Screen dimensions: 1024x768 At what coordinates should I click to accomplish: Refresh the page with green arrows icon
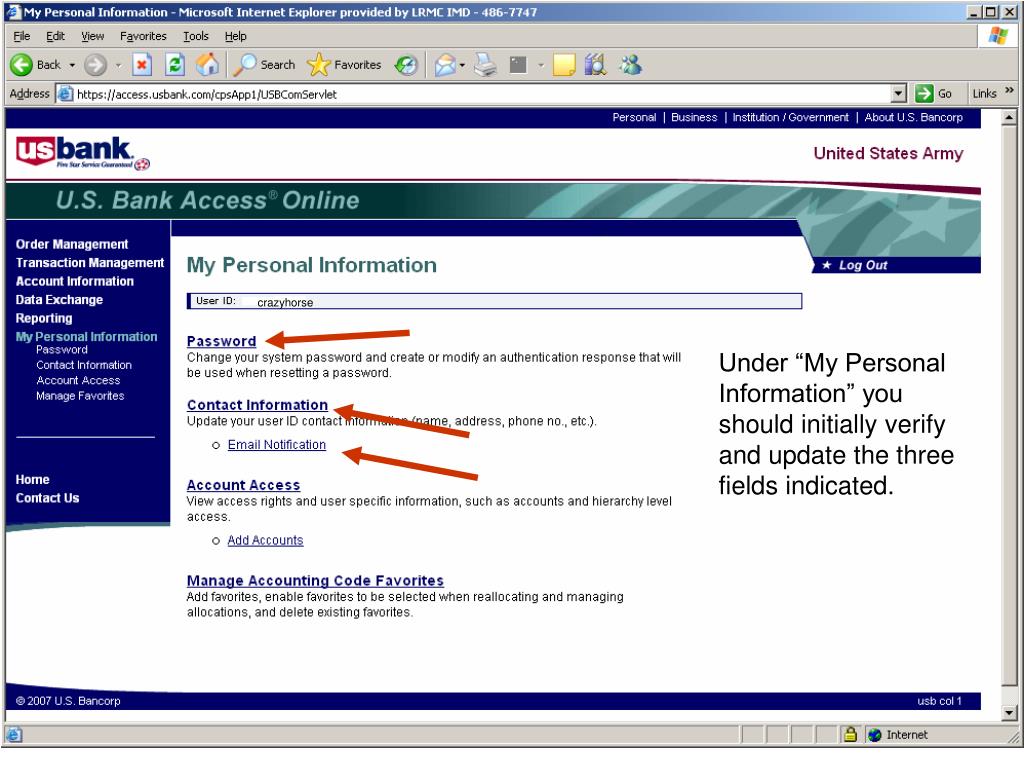(x=174, y=65)
